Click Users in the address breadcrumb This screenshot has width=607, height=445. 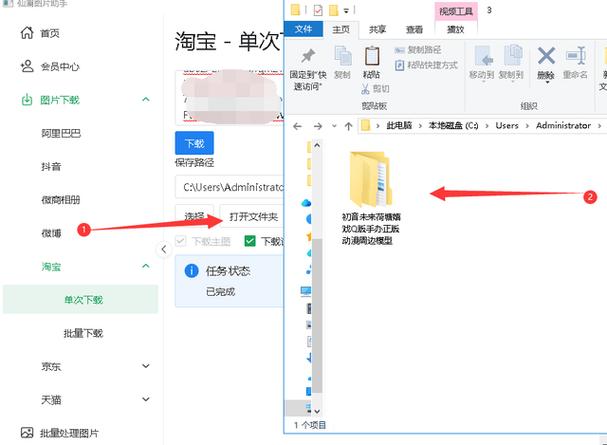coord(507,125)
